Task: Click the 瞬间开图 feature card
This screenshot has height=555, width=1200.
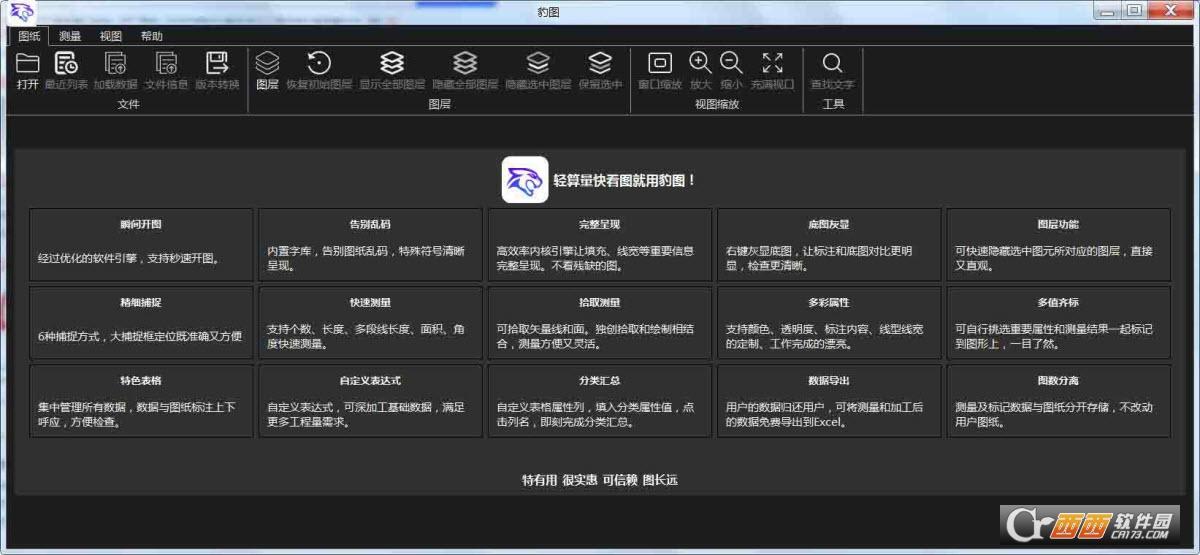Action: 141,244
